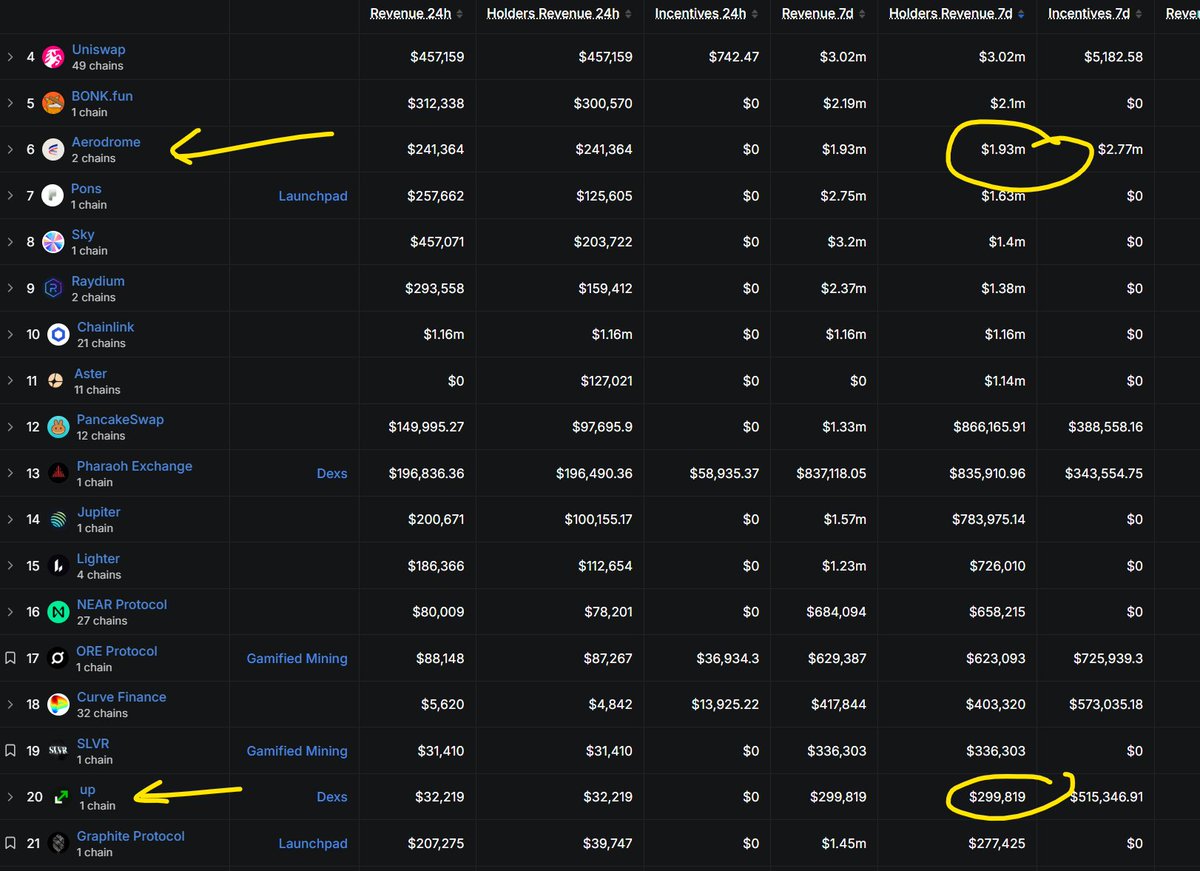Bookmark the SLVR row

pos(10,750)
